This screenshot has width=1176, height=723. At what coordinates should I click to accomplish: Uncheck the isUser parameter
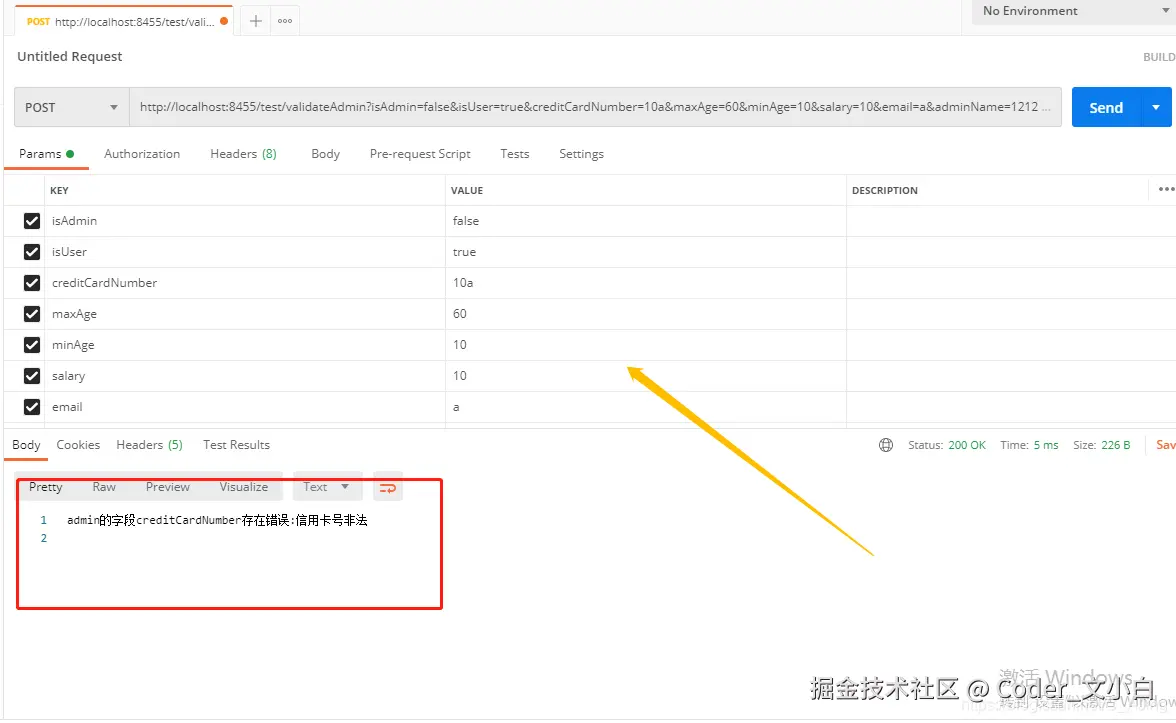pyautogui.click(x=32, y=252)
